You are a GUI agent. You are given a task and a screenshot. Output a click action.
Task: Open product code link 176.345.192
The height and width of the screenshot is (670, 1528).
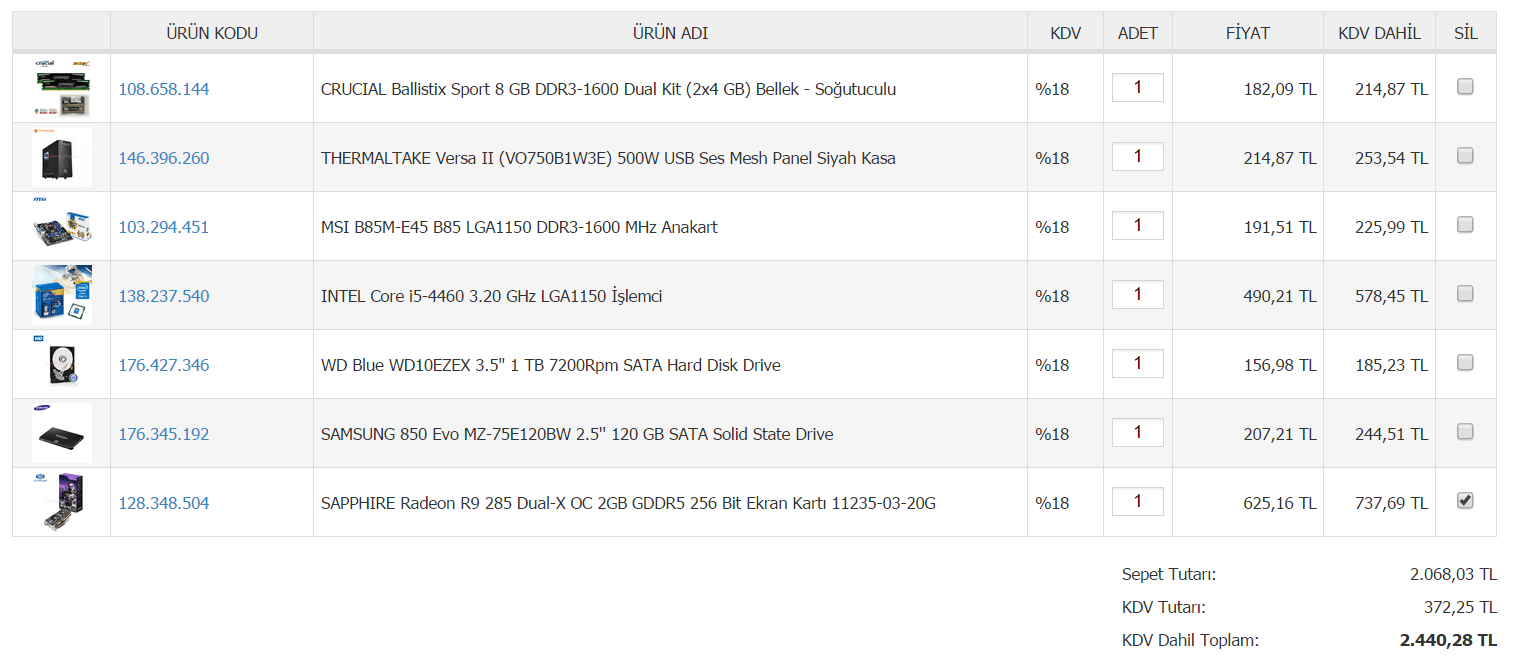pos(164,434)
